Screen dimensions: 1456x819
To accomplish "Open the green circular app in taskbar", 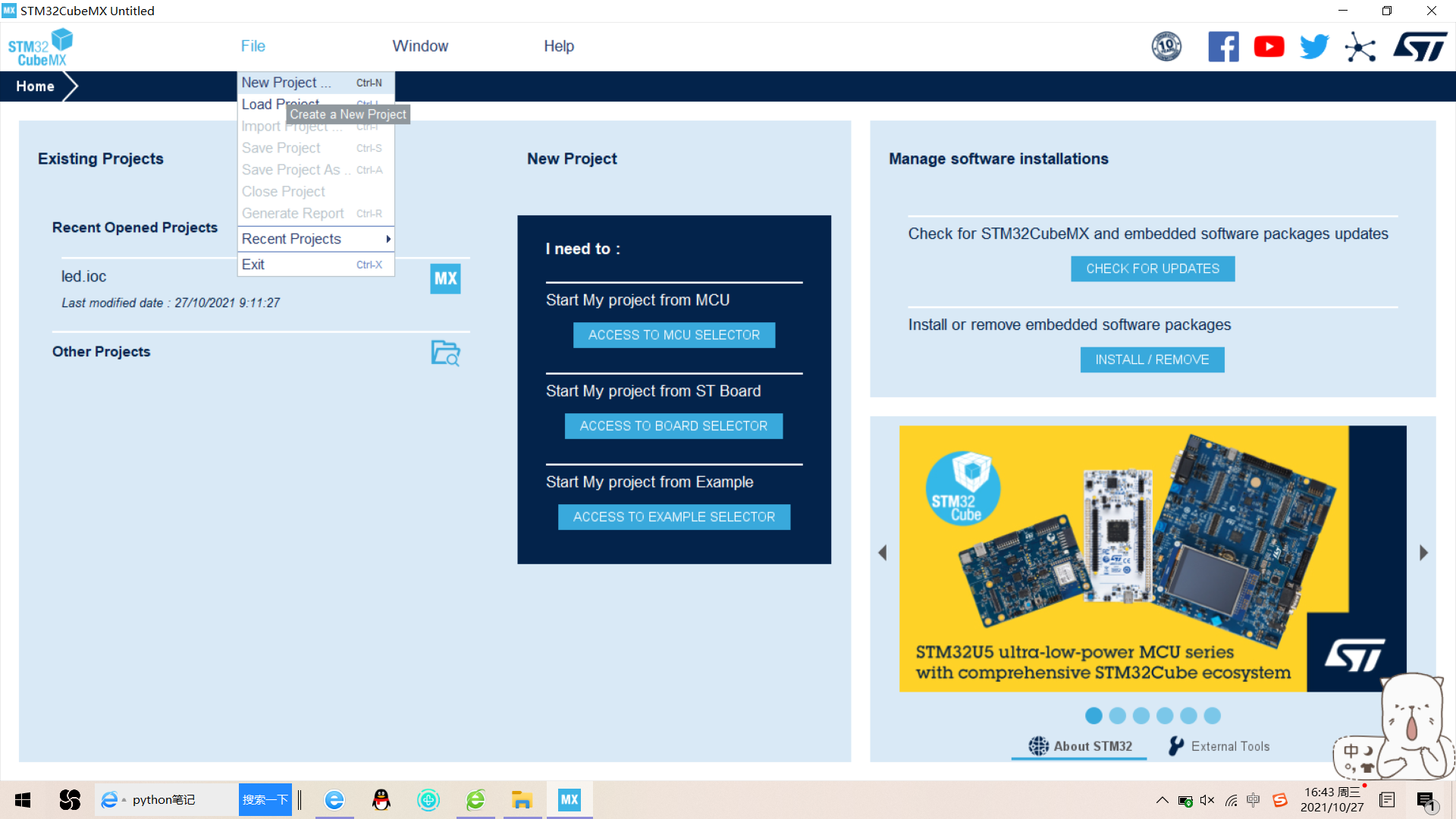I will click(x=428, y=800).
